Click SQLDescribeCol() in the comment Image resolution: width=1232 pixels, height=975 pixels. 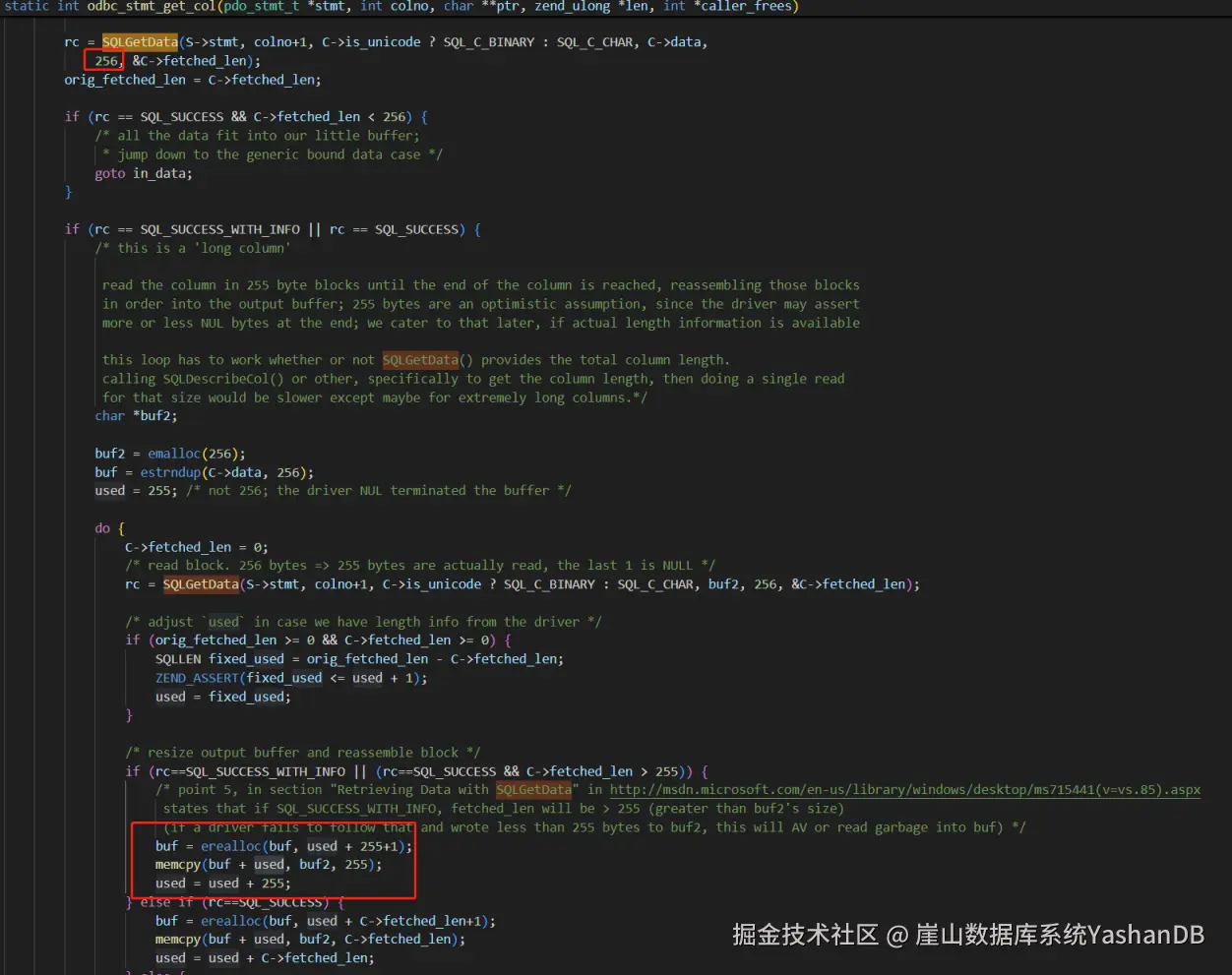point(223,379)
